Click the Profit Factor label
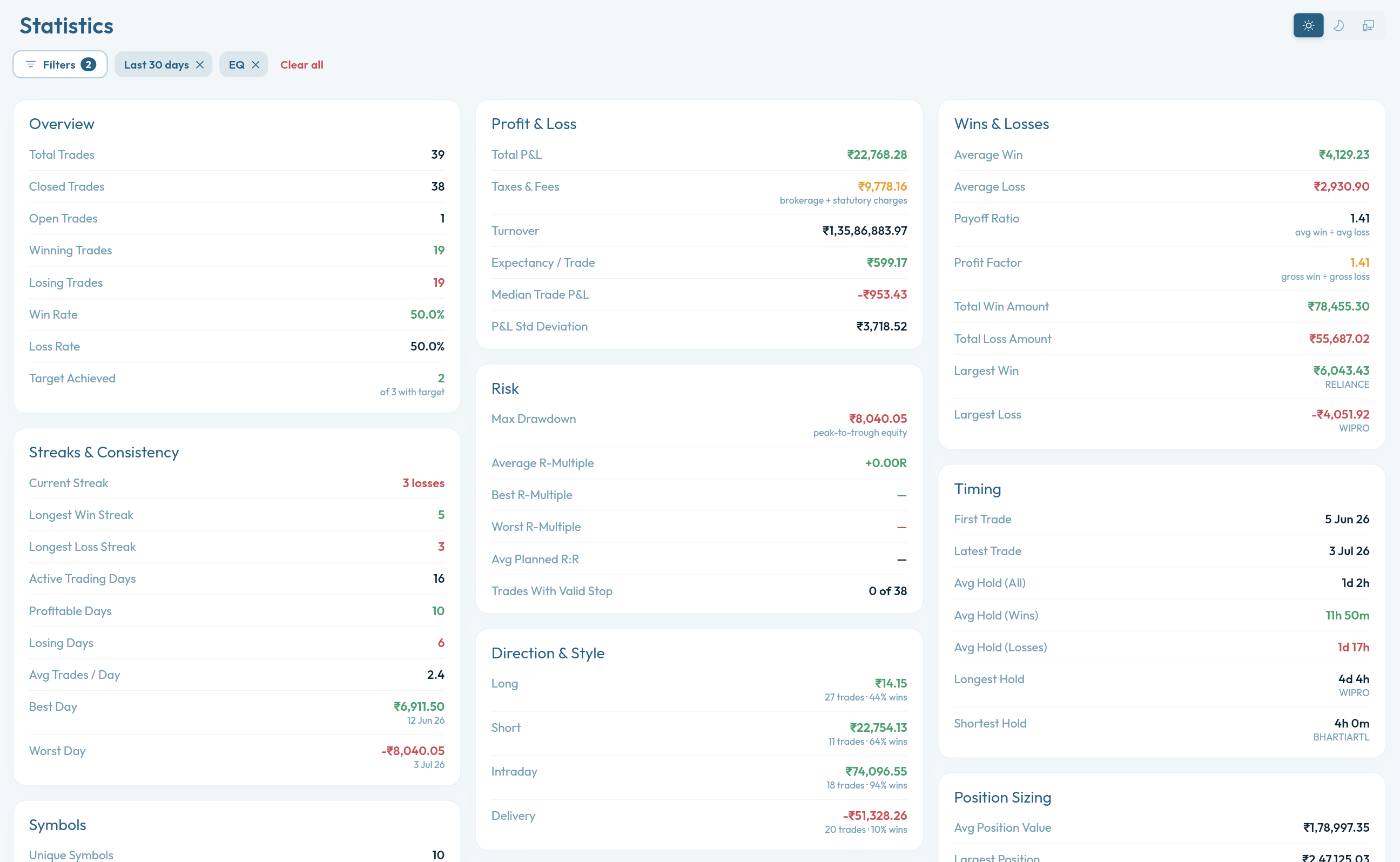The width and height of the screenshot is (1400, 862). tap(987, 262)
